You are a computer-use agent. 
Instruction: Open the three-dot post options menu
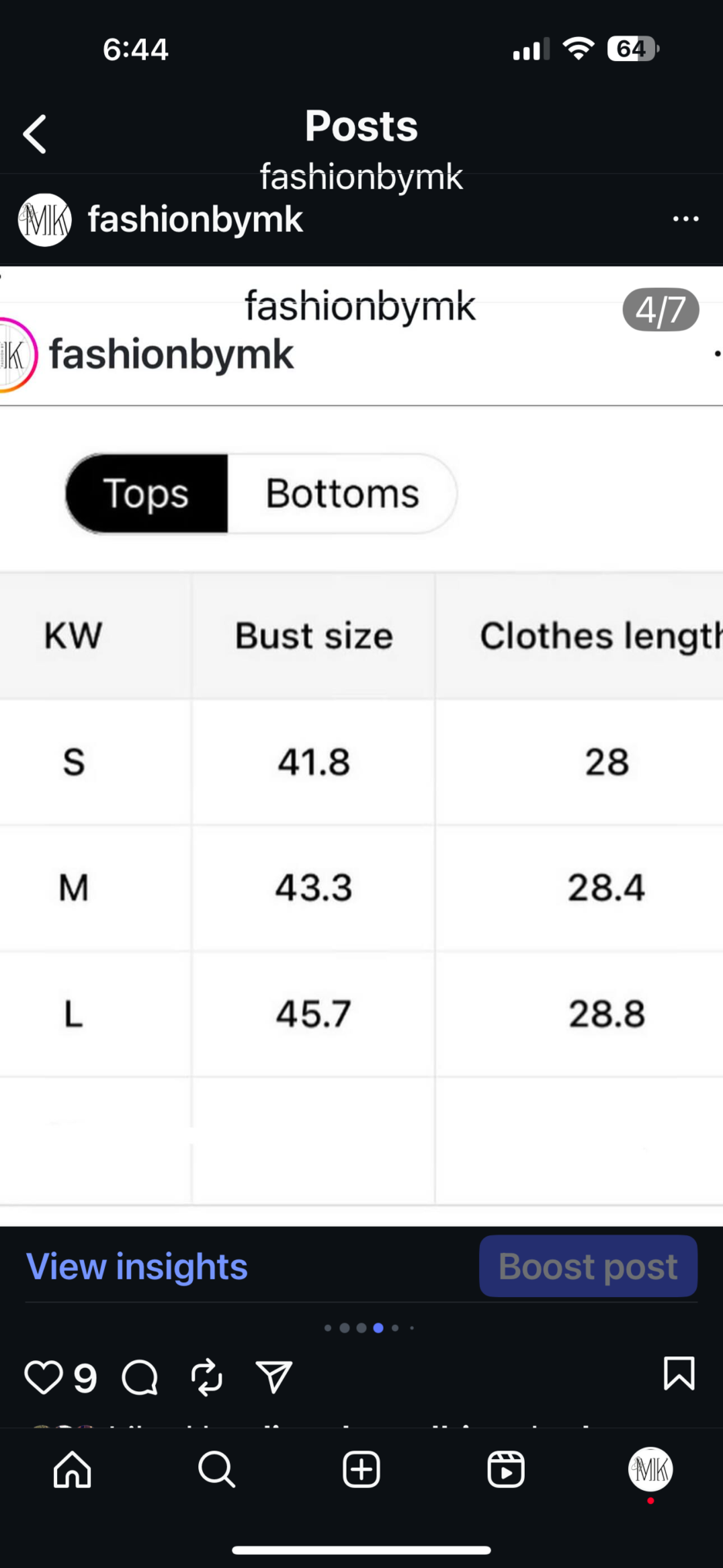(685, 219)
